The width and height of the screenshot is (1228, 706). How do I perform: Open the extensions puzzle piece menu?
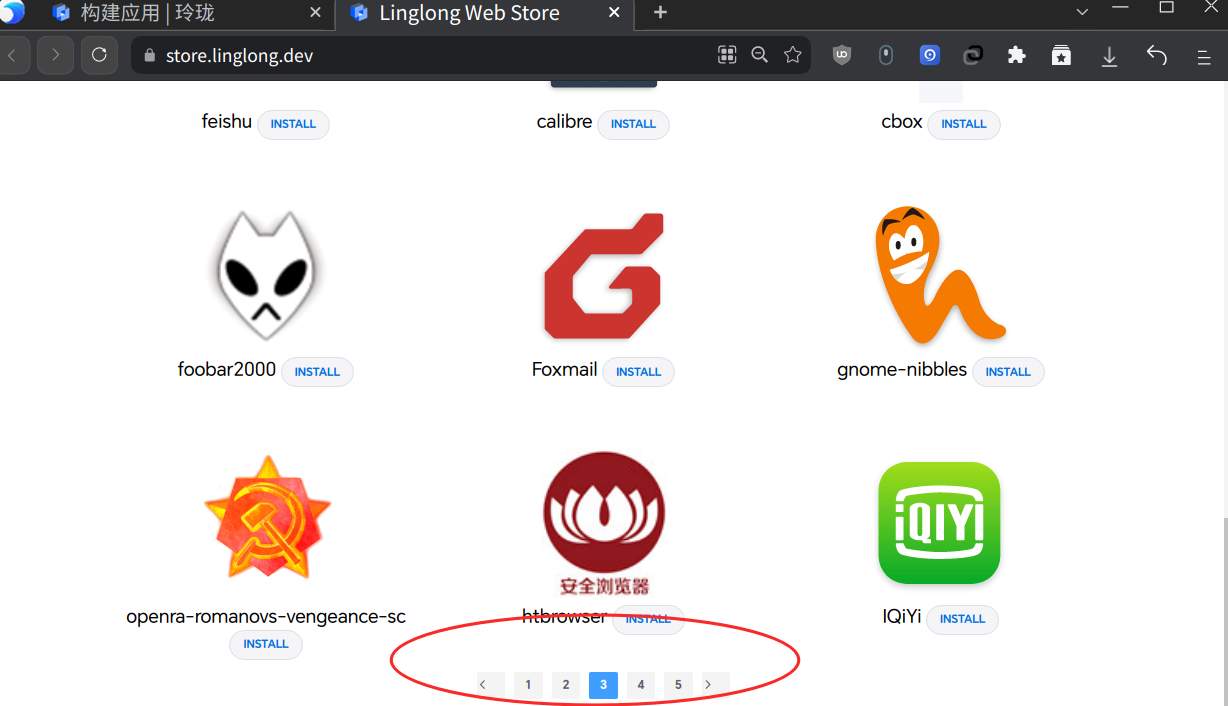click(1017, 56)
